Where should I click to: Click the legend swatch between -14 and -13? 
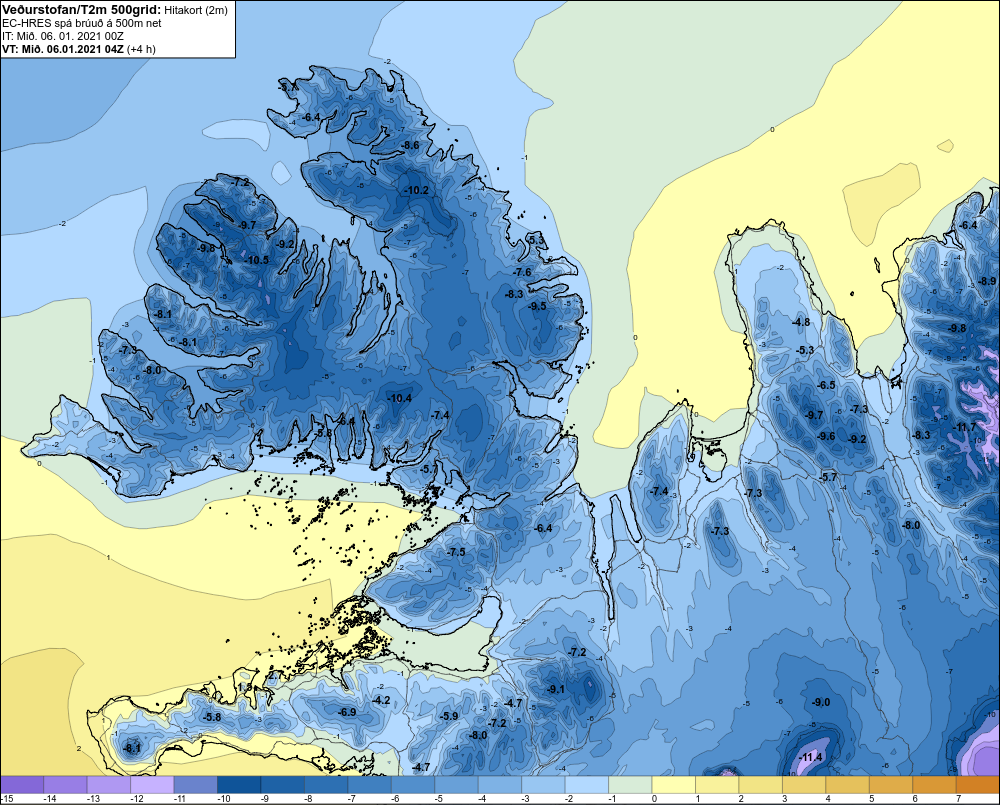pyautogui.click(x=66, y=785)
